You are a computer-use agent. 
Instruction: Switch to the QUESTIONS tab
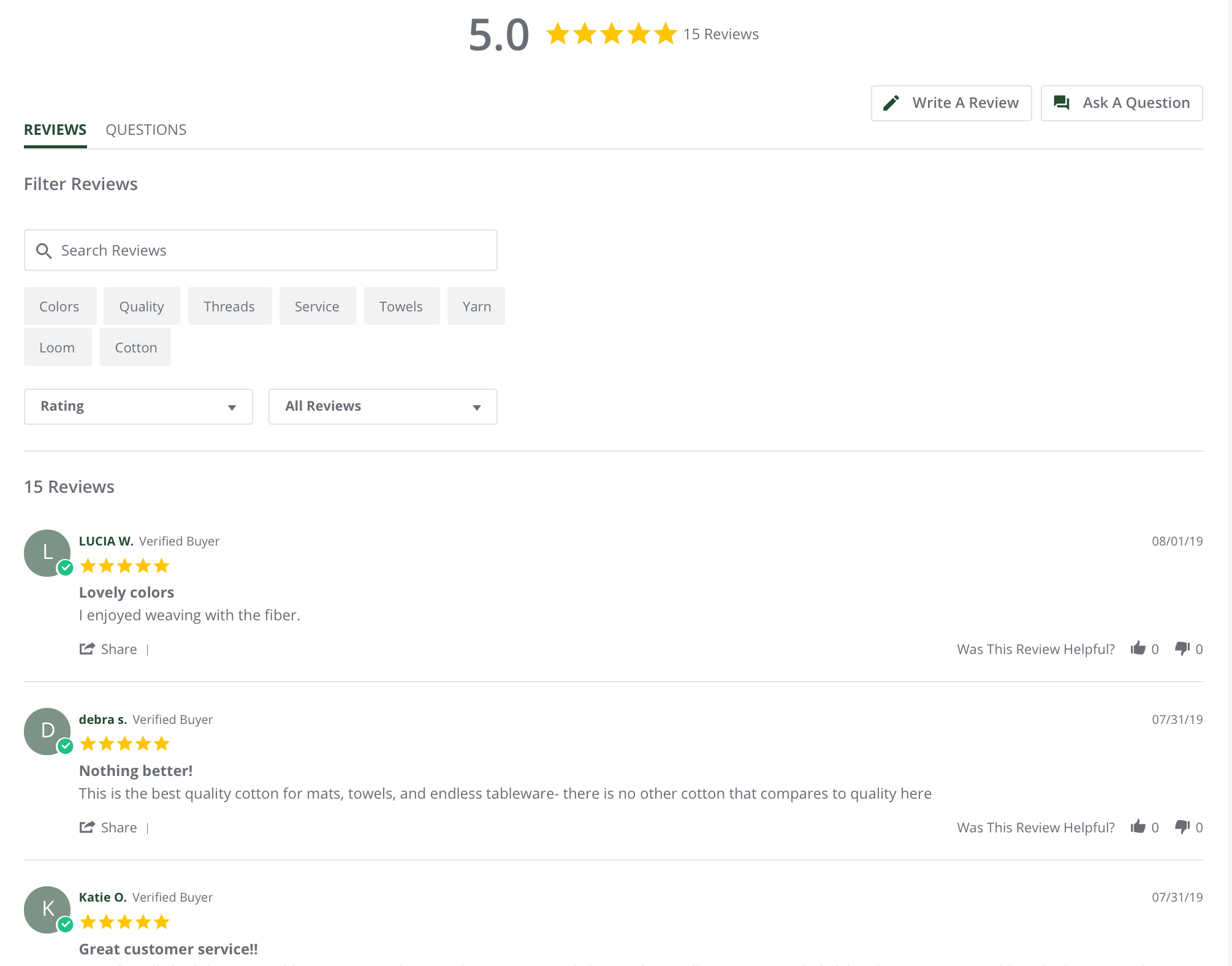point(146,129)
